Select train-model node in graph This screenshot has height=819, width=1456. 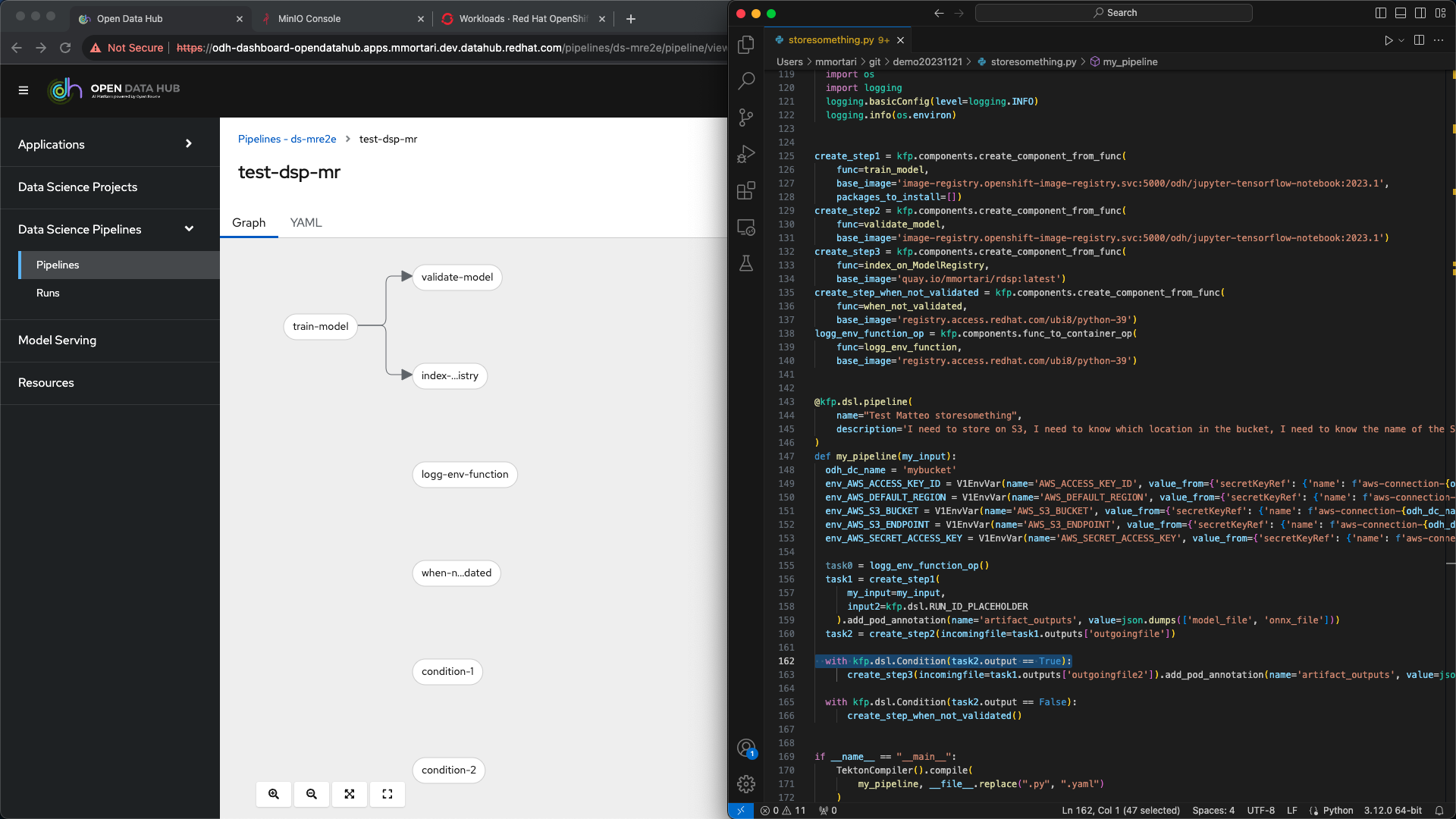point(320,326)
